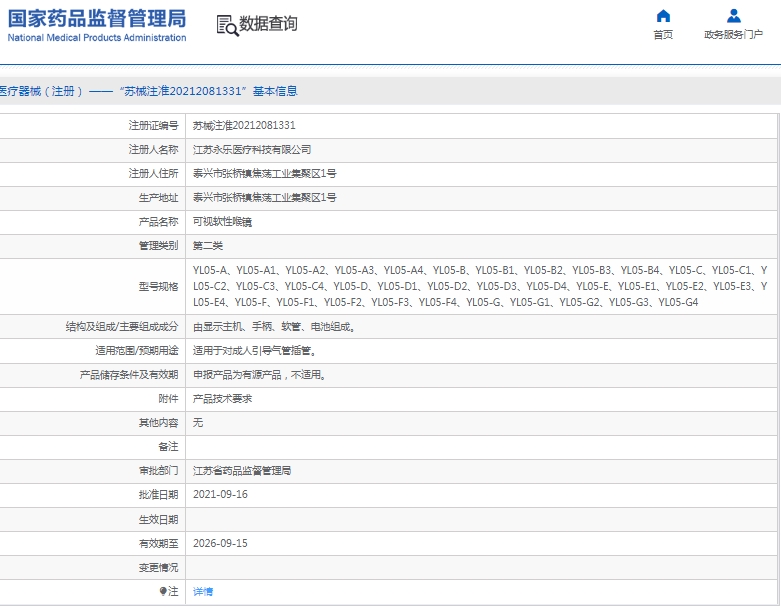Click the 变更情况 label

click(158, 568)
